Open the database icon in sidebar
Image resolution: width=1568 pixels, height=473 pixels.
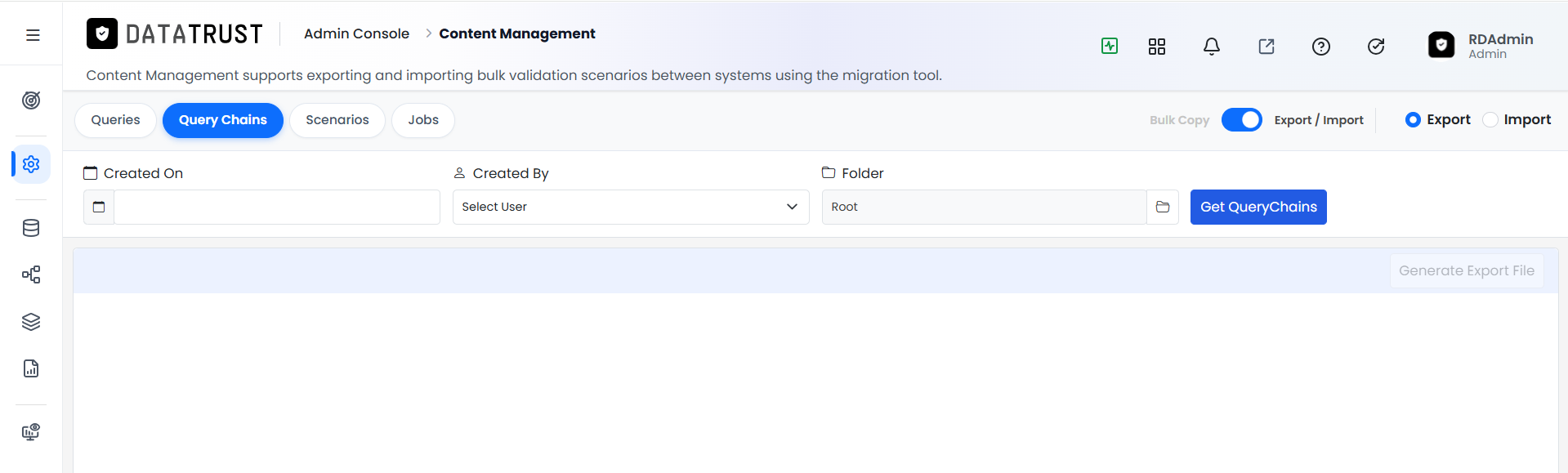coord(31,228)
